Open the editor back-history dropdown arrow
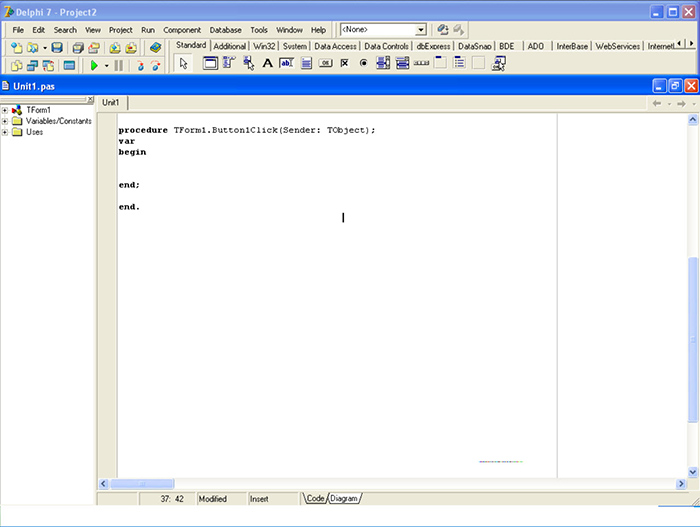The width and height of the screenshot is (700, 527). (669, 104)
